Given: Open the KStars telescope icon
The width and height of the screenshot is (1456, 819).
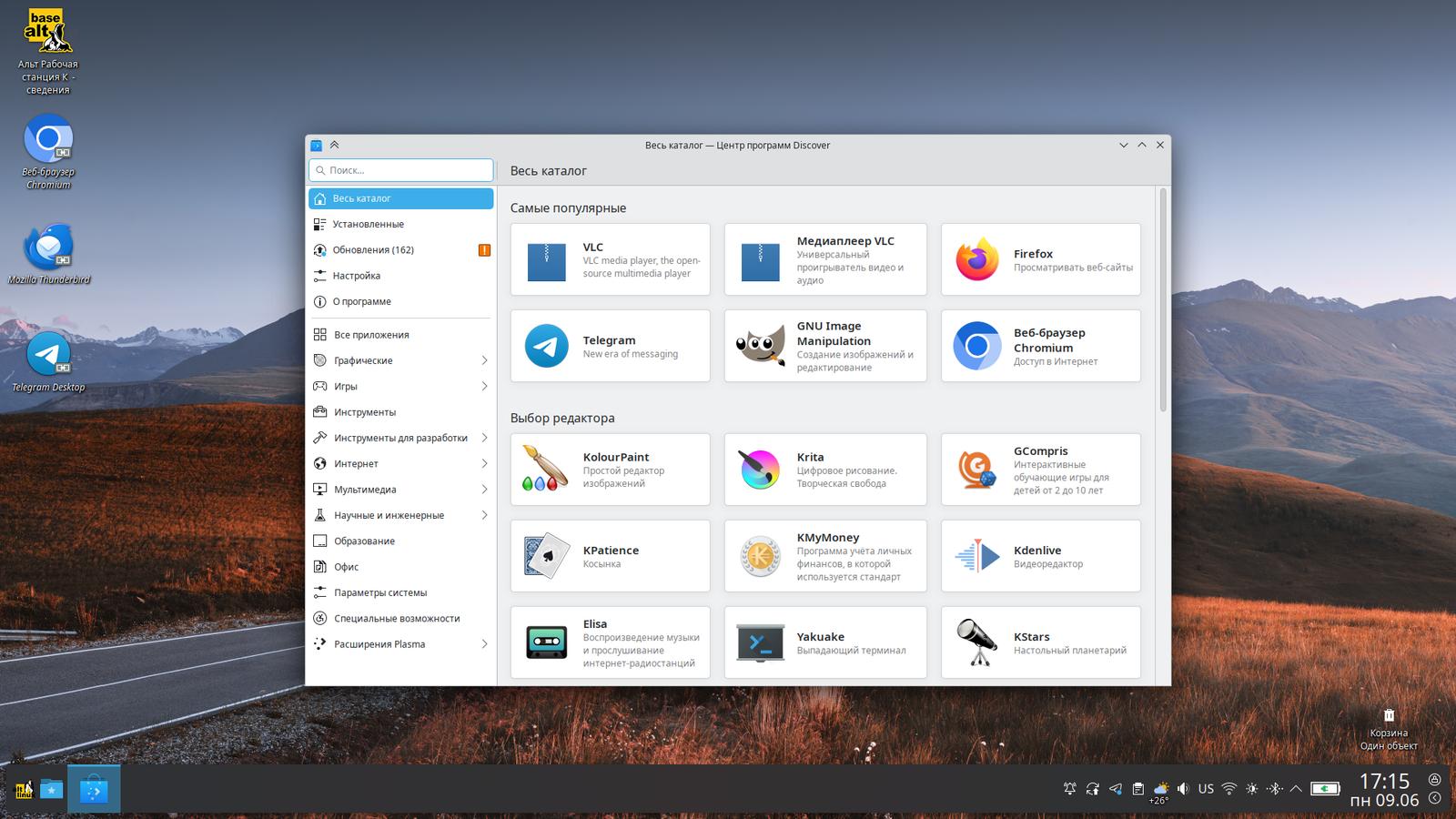Looking at the screenshot, I should pos(977,642).
